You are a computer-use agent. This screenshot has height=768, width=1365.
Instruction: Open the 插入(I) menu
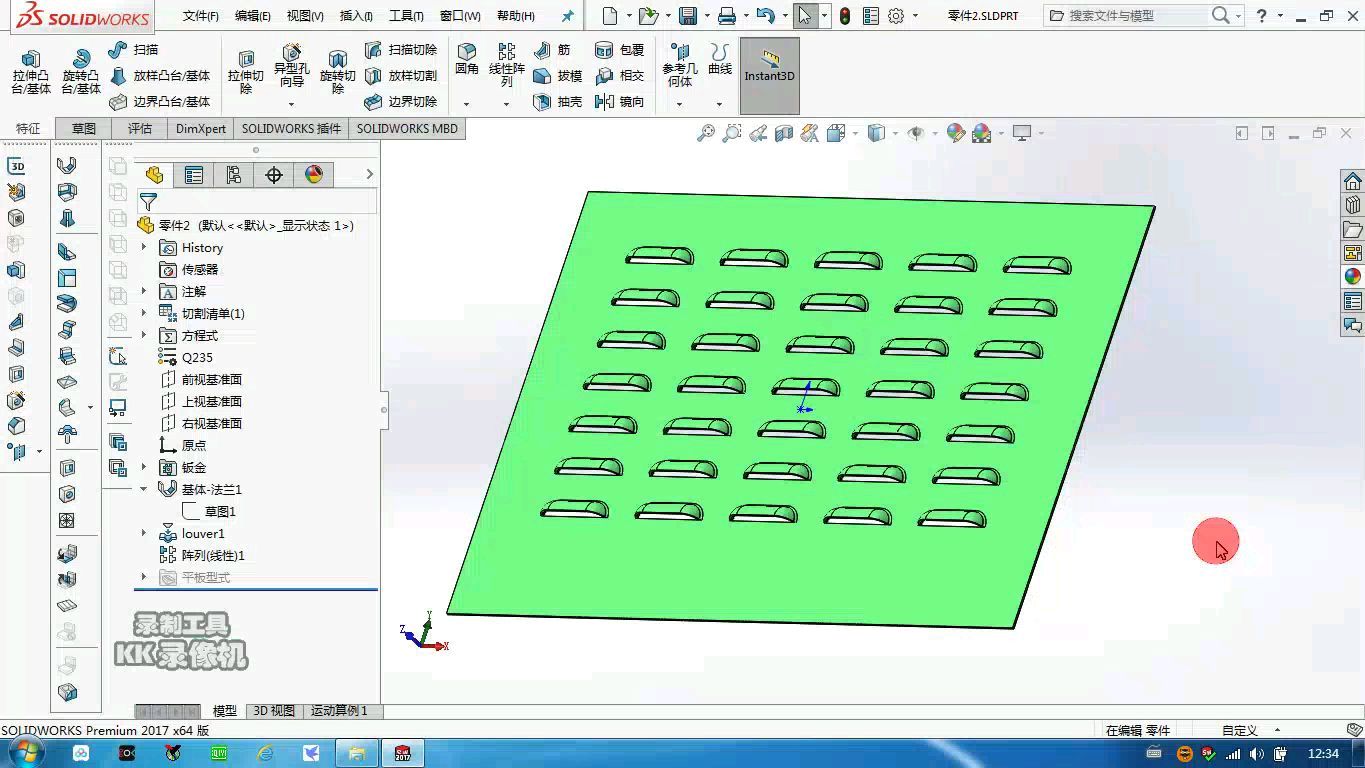click(x=356, y=16)
